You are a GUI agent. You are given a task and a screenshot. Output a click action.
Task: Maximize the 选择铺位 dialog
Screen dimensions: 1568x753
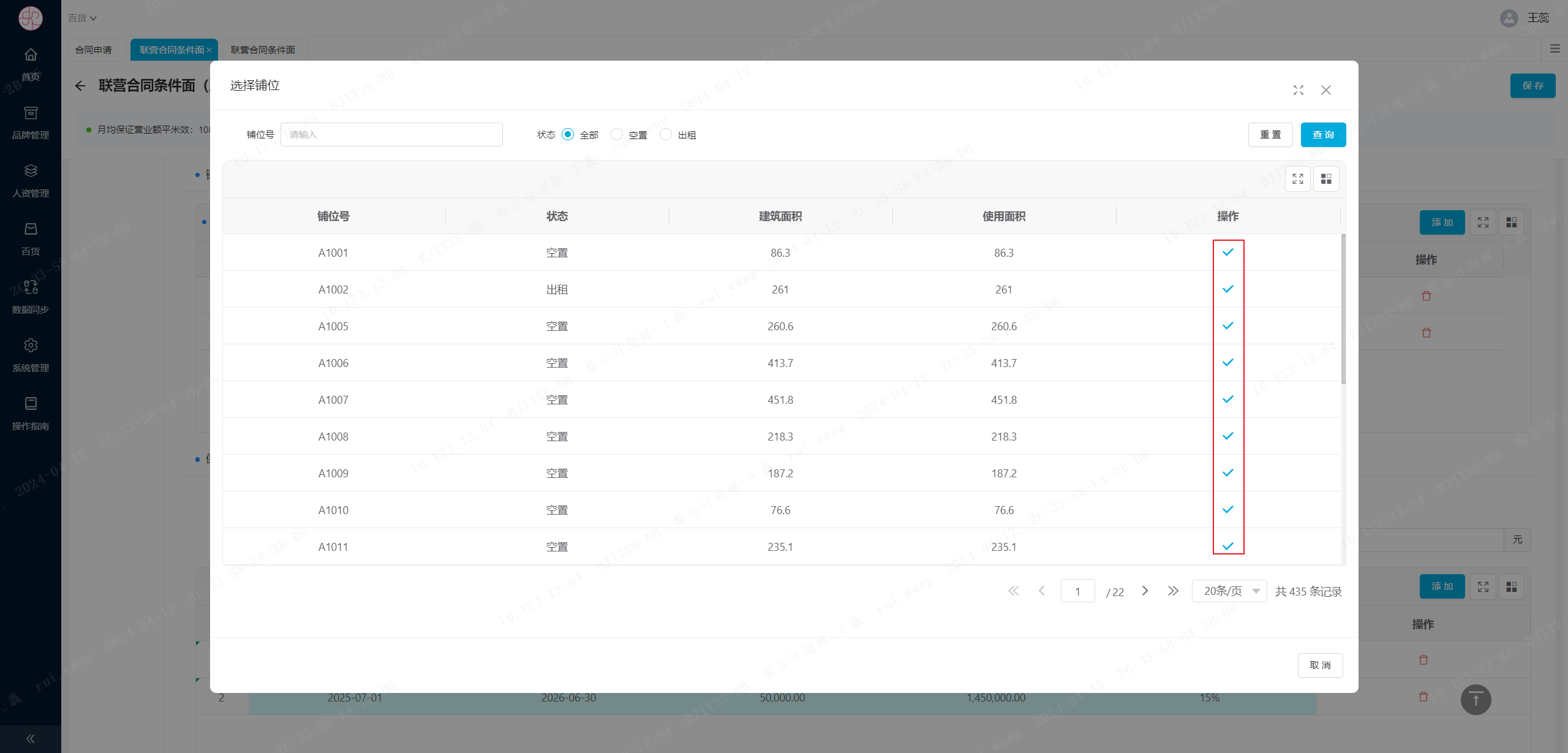click(x=1298, y=90)
